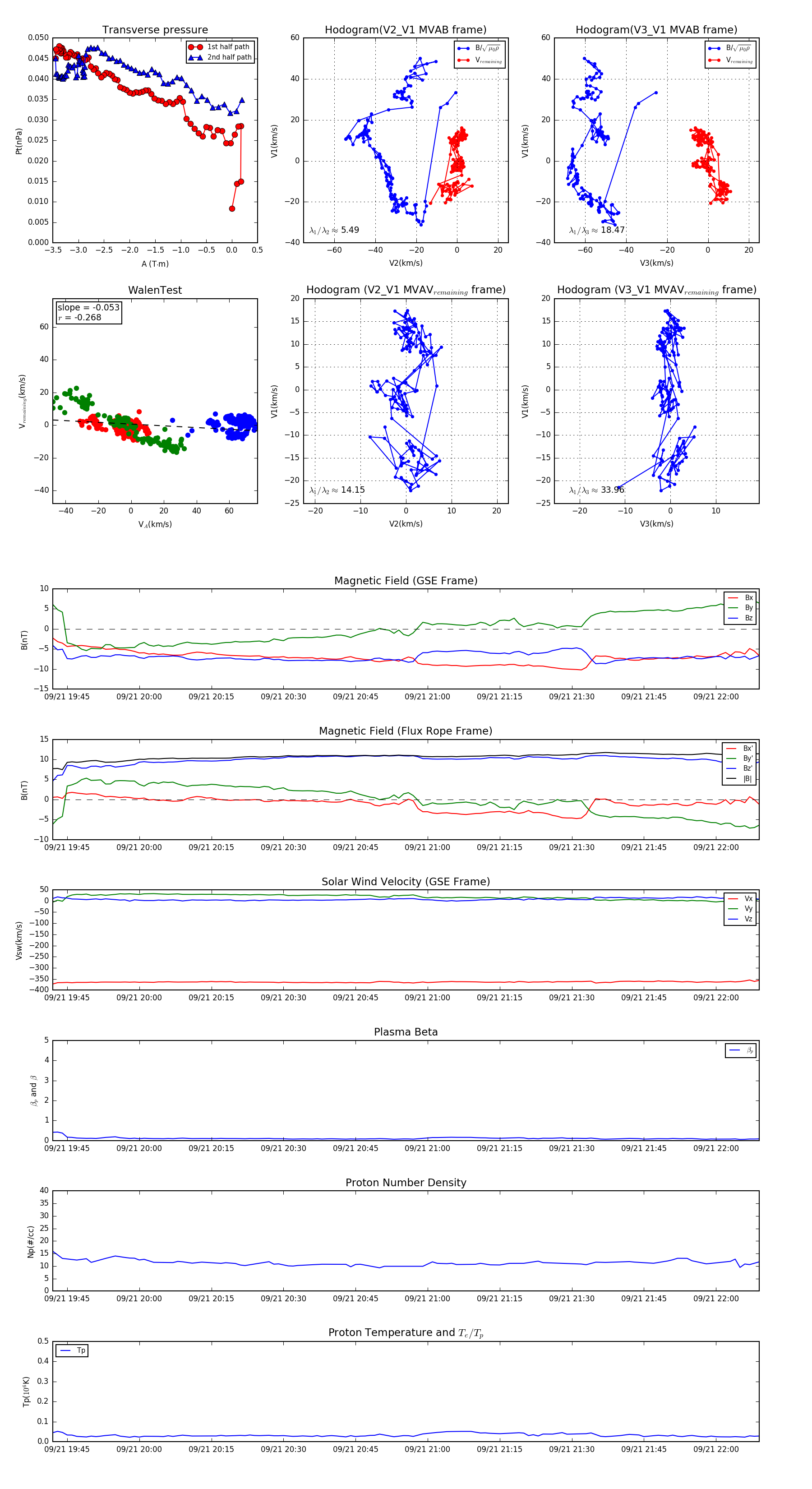Click the By legend entry in the GSE plot
The image size is (812, 1489).
[740, 608]
